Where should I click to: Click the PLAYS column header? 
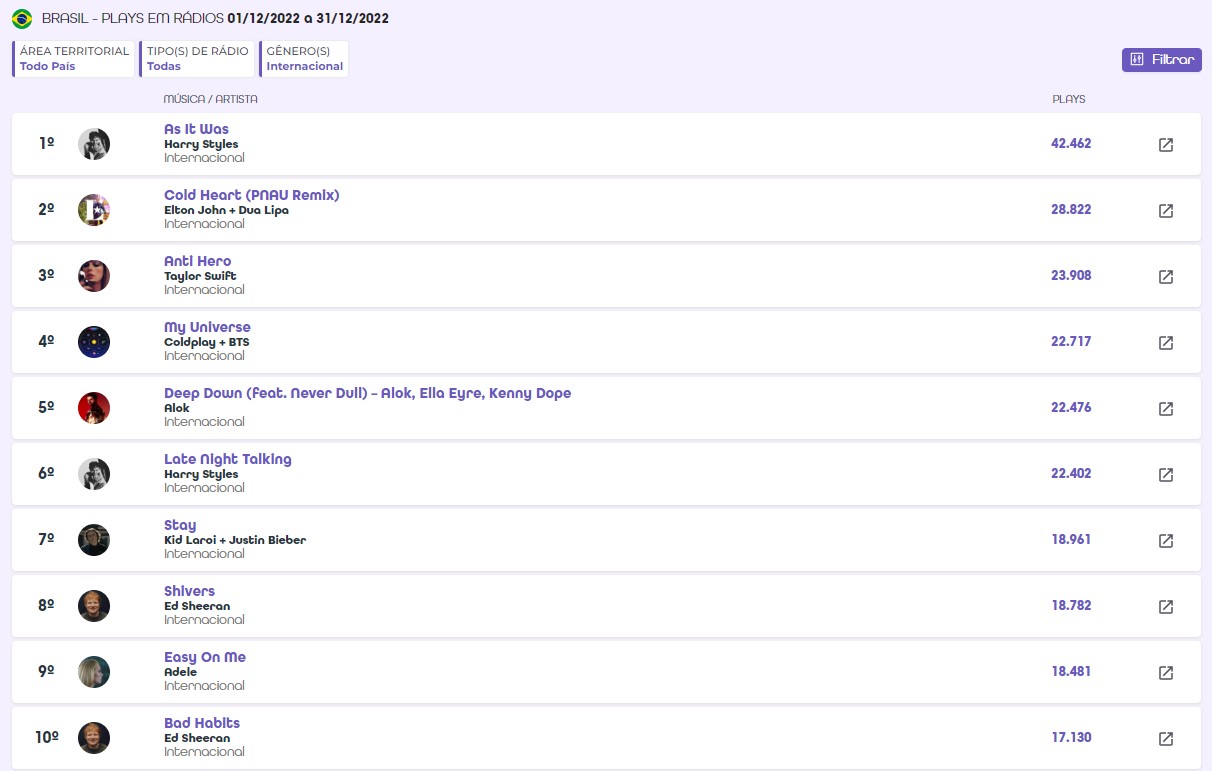tap(1069, 99)
